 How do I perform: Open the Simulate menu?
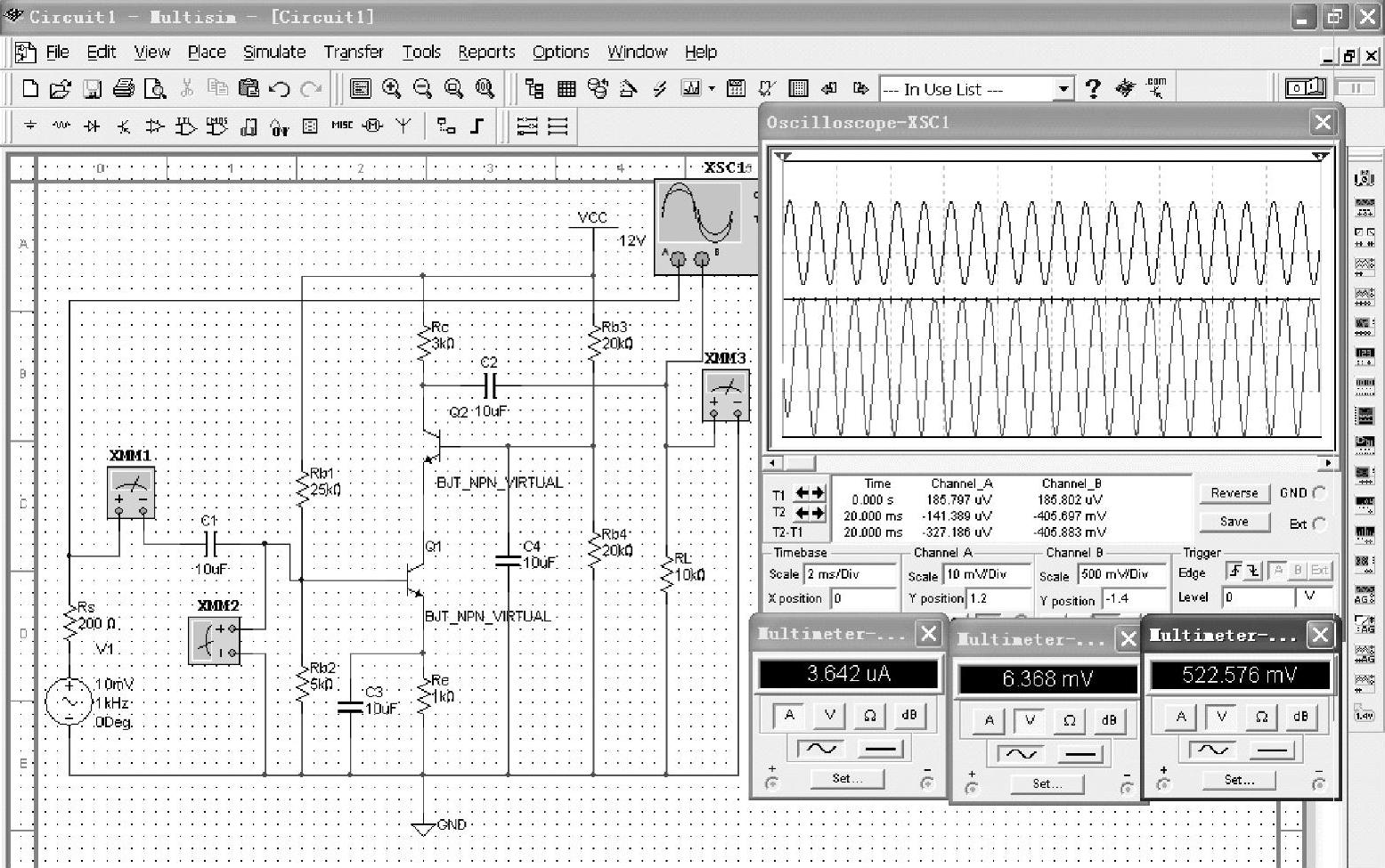click(274, 52)
